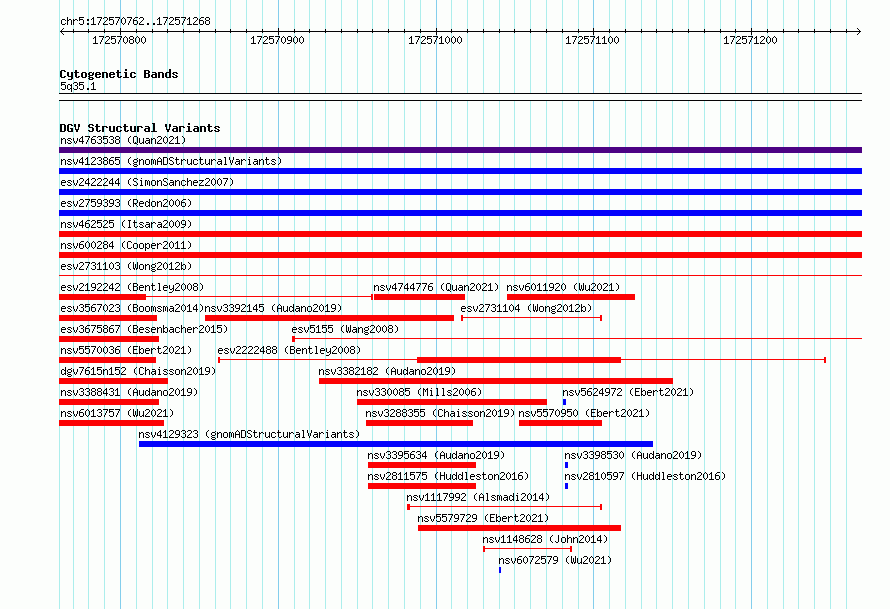
Task: Click esv3675867 (Besenbacher2015) label
Action: (144, 329)
